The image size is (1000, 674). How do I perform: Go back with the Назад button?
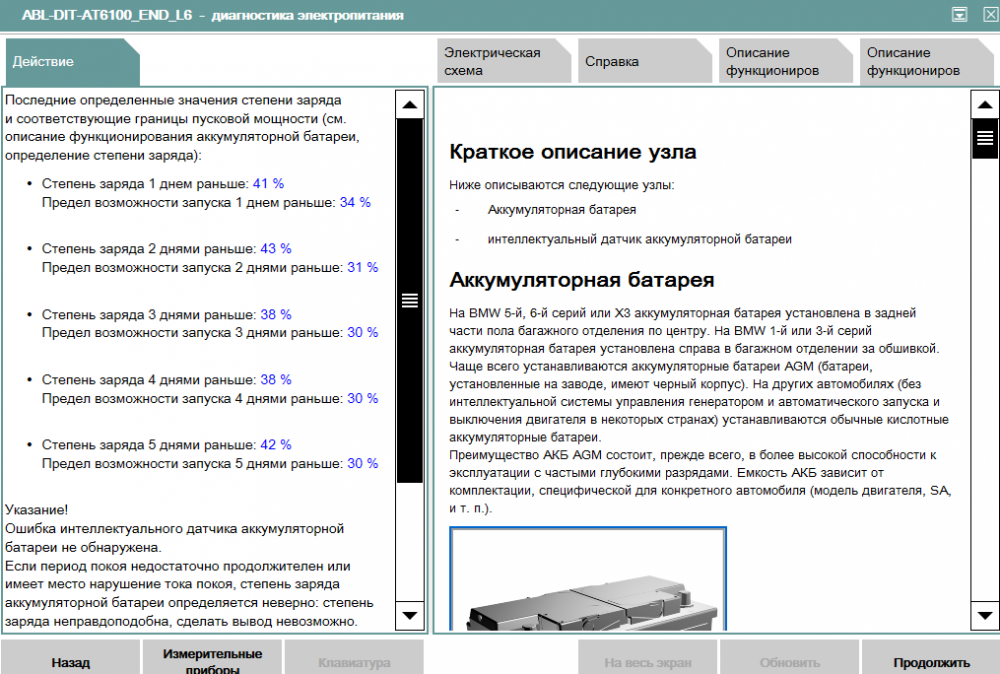[70, 661]
